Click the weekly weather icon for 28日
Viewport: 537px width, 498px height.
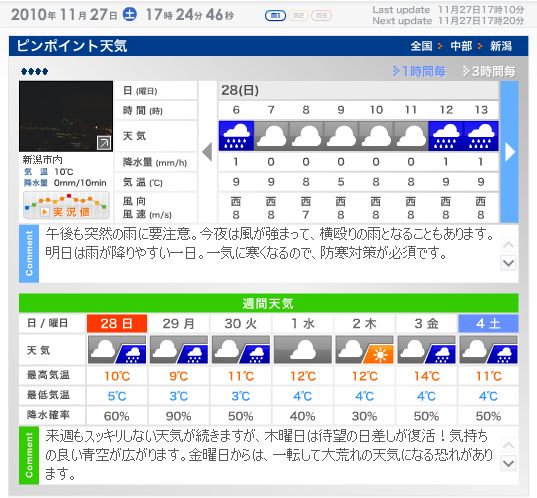click(117, 350)
